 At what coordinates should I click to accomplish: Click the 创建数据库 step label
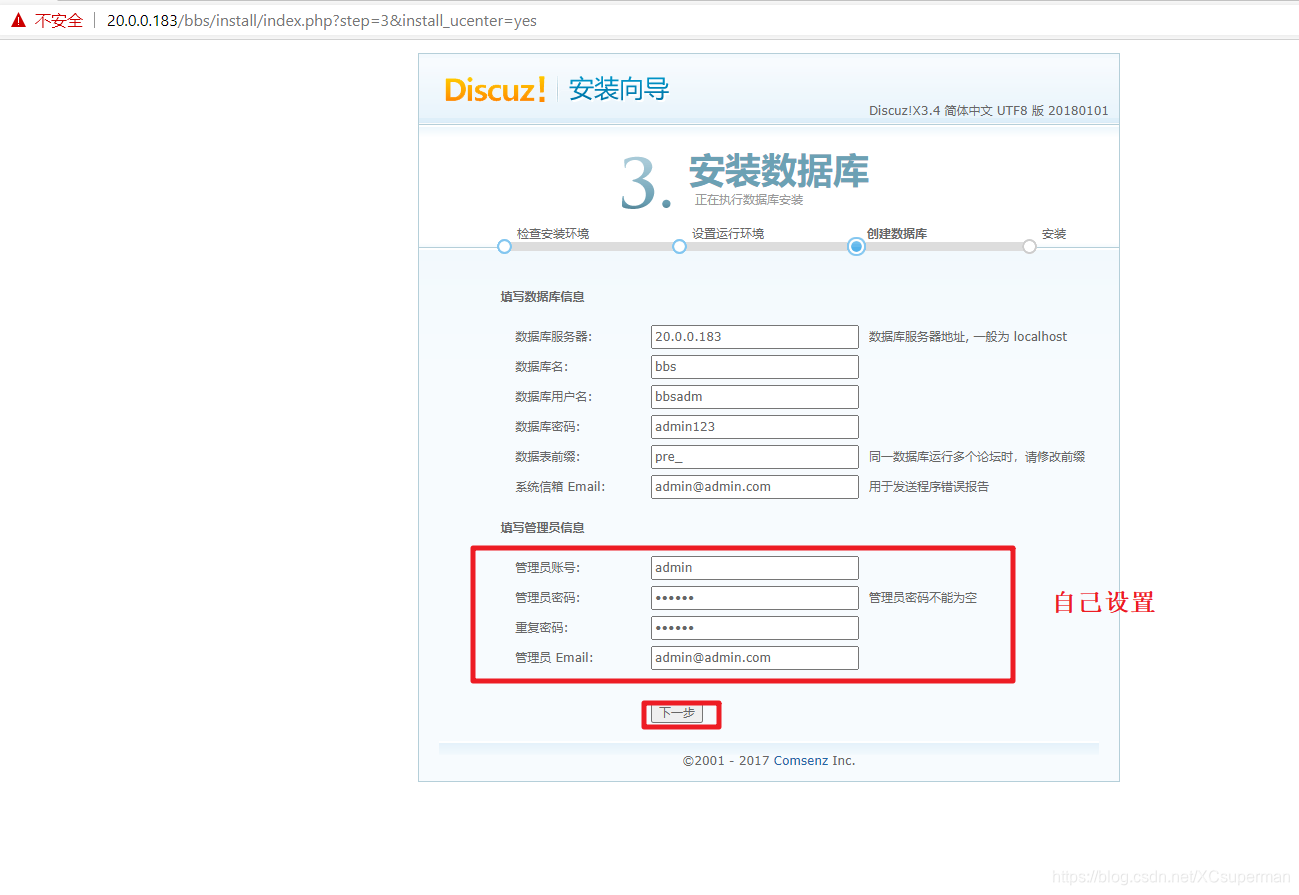point(897,234)
